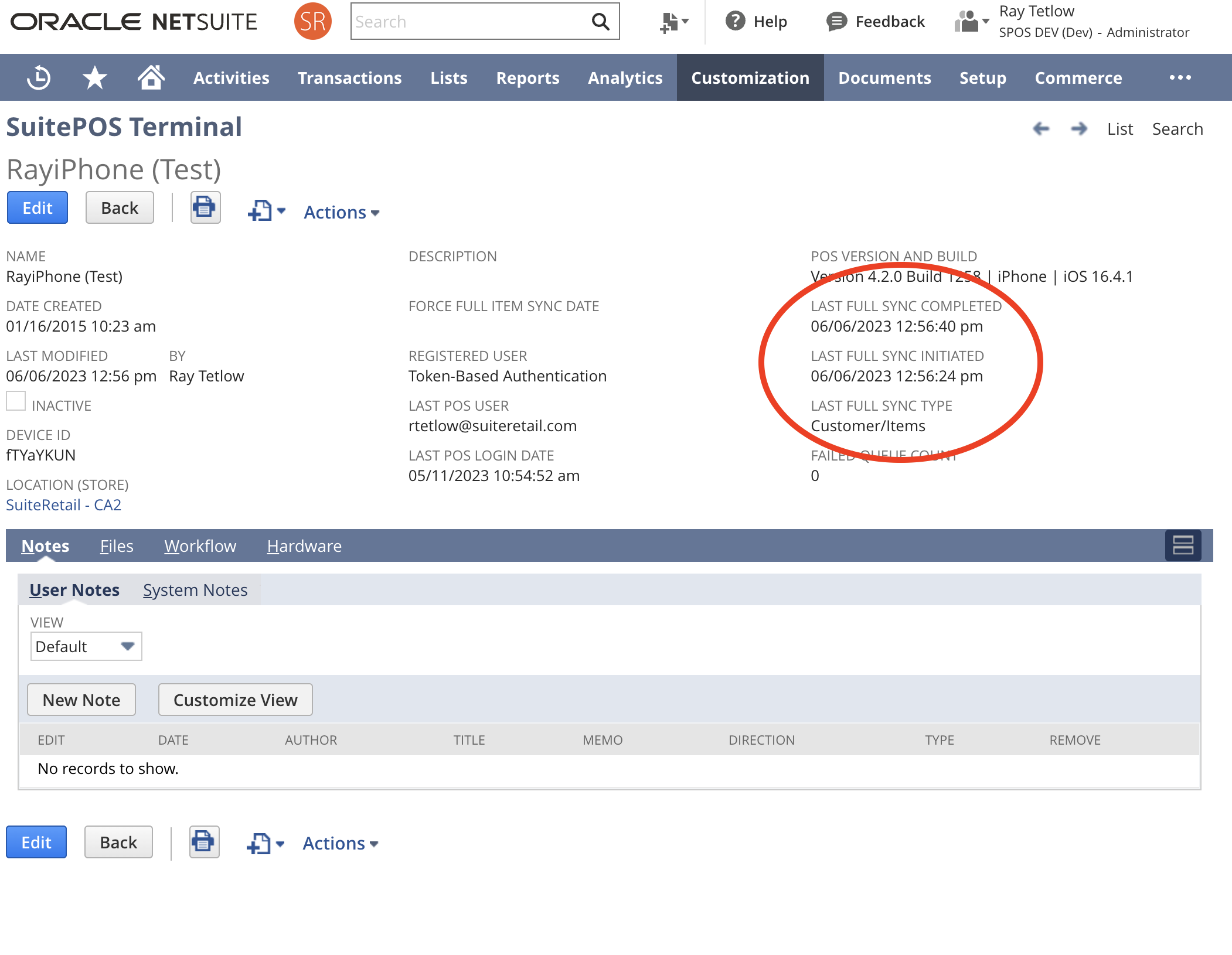
Task: Open the top New document icon menu
Action: coord(267,210)
